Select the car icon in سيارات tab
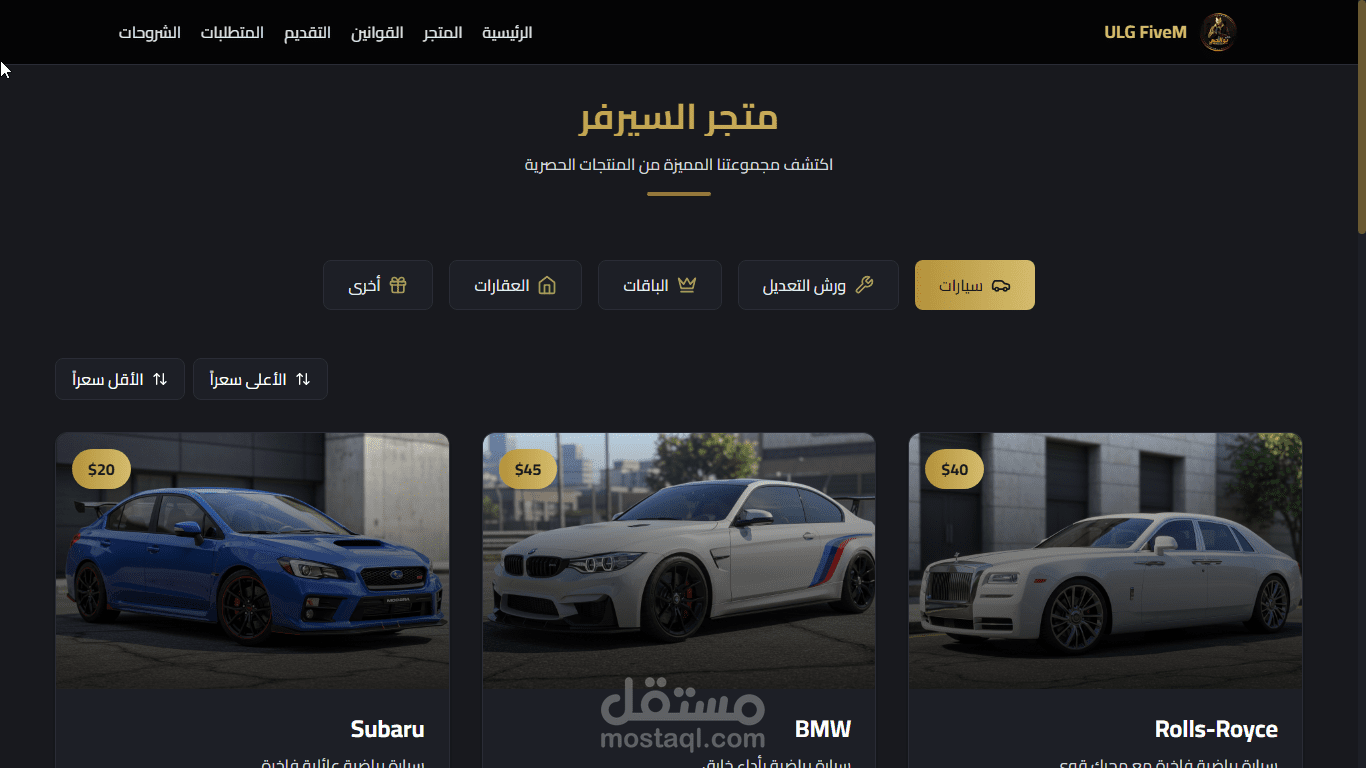 [x=1001, y=286]
